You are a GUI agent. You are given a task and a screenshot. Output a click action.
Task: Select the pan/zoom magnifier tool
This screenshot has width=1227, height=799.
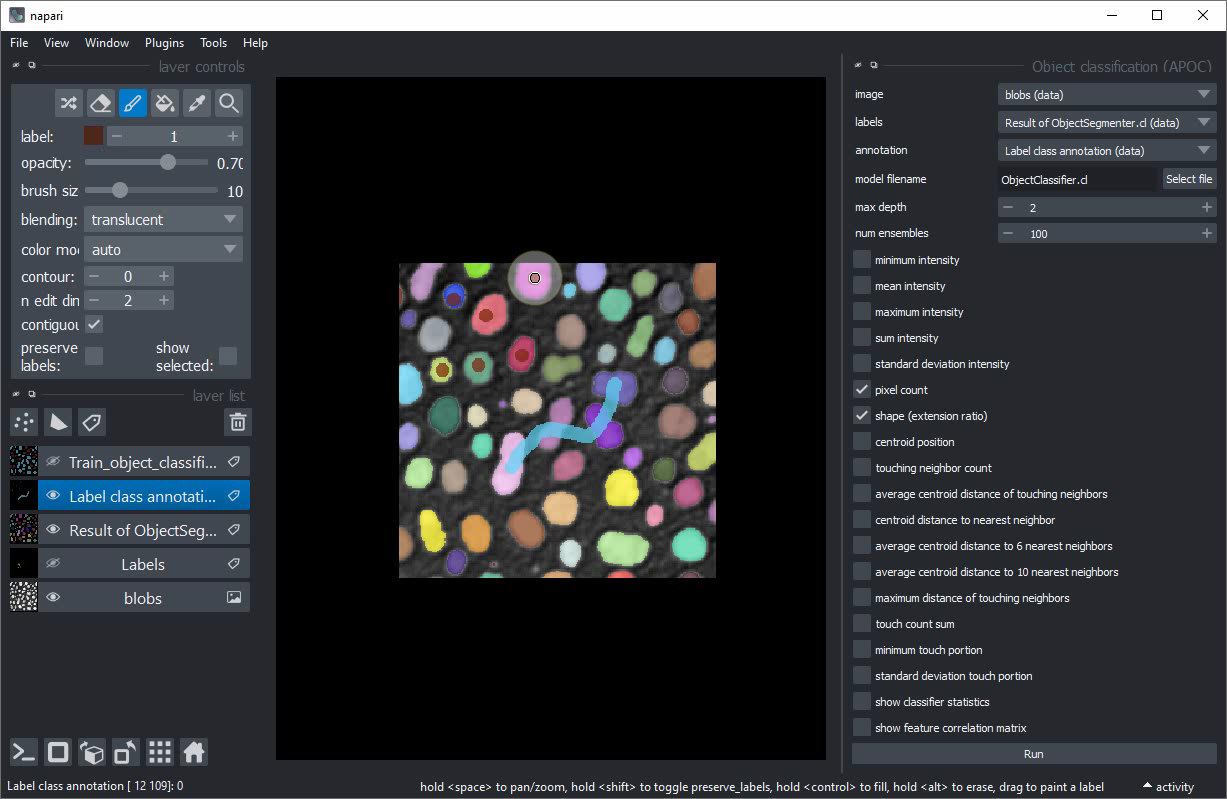pyautogui.click(x=229, y=103)
